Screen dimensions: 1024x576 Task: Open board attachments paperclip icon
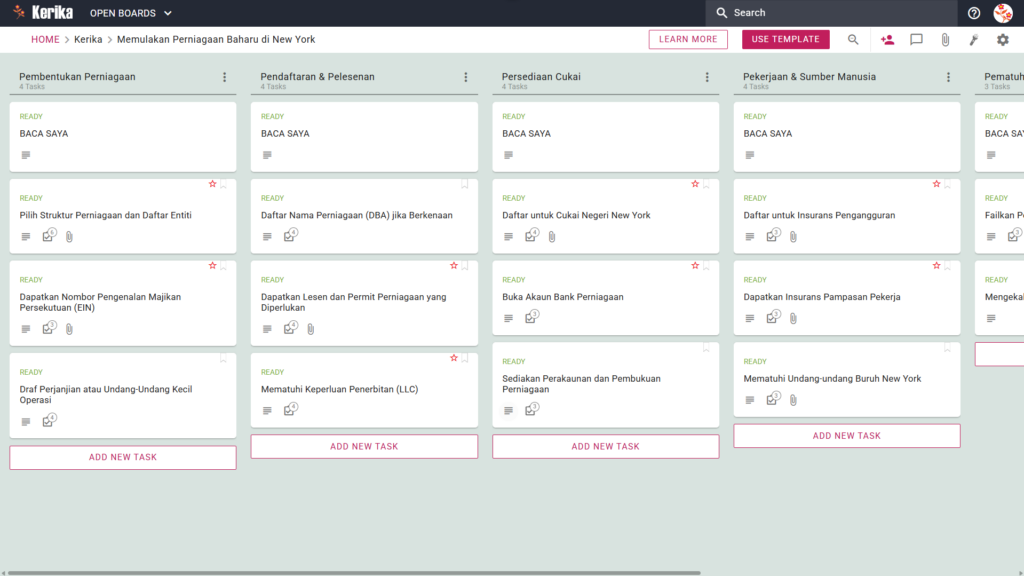click(x=945, y=40)
